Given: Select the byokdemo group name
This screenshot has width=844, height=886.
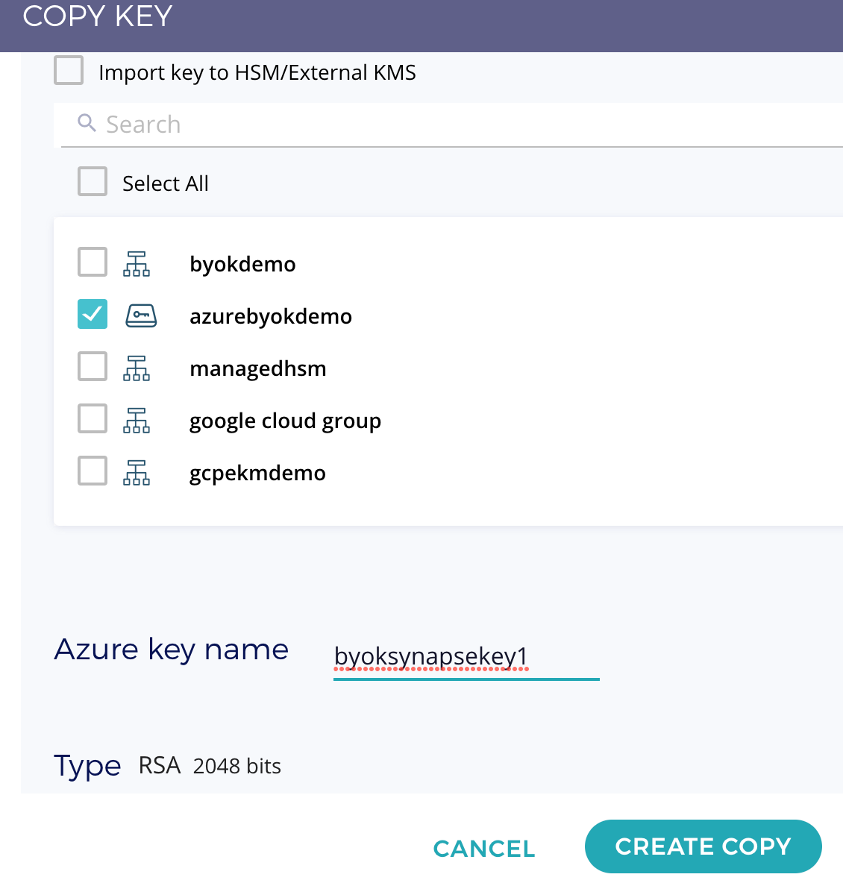Looking at the screenshot, I should tap(242, 264).
